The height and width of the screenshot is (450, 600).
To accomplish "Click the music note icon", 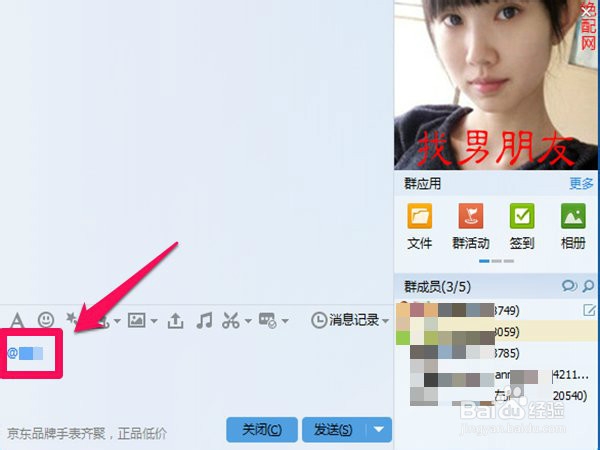I will [x=204, y=320].
